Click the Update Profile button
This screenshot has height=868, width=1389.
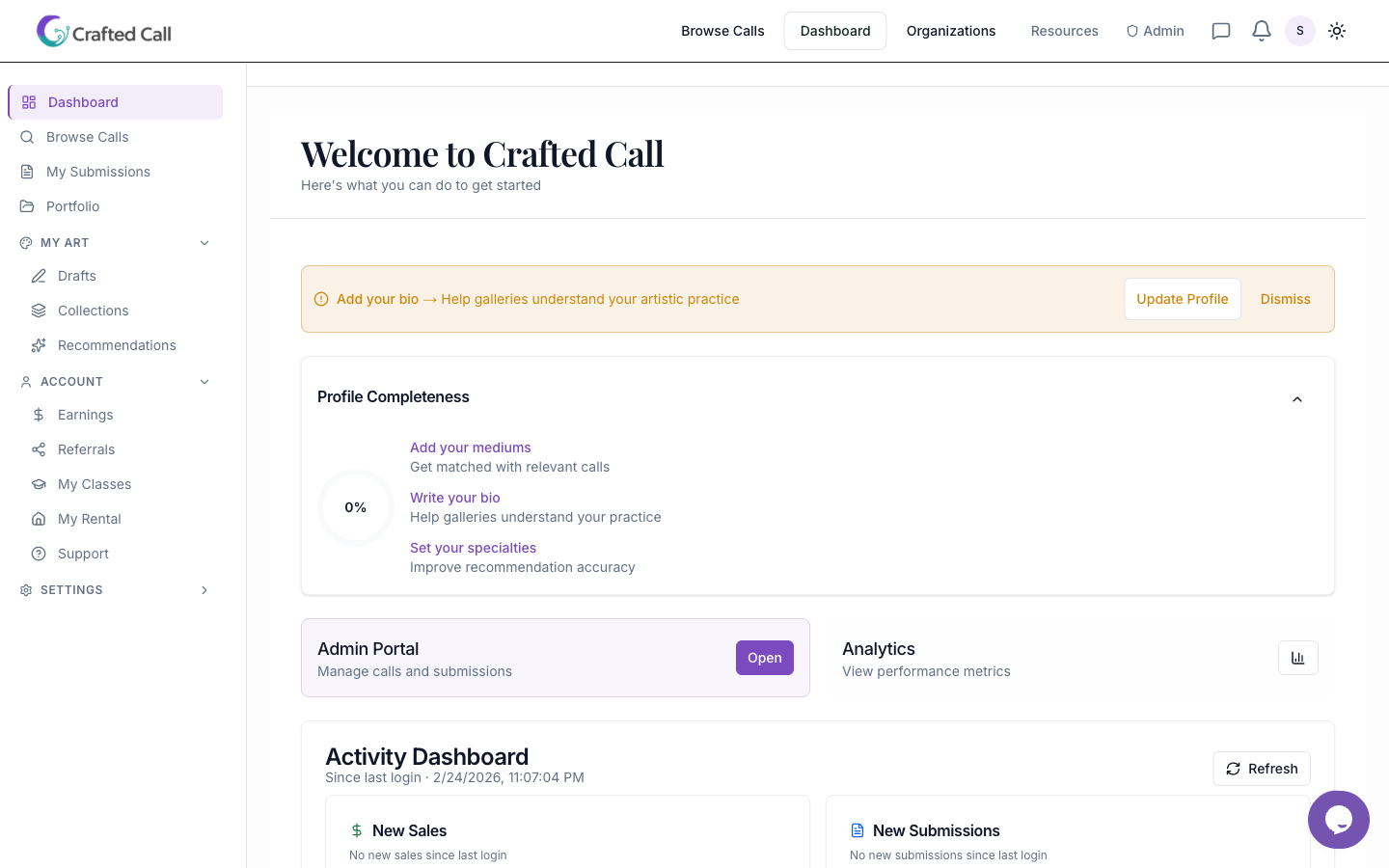pos(1183,299)
